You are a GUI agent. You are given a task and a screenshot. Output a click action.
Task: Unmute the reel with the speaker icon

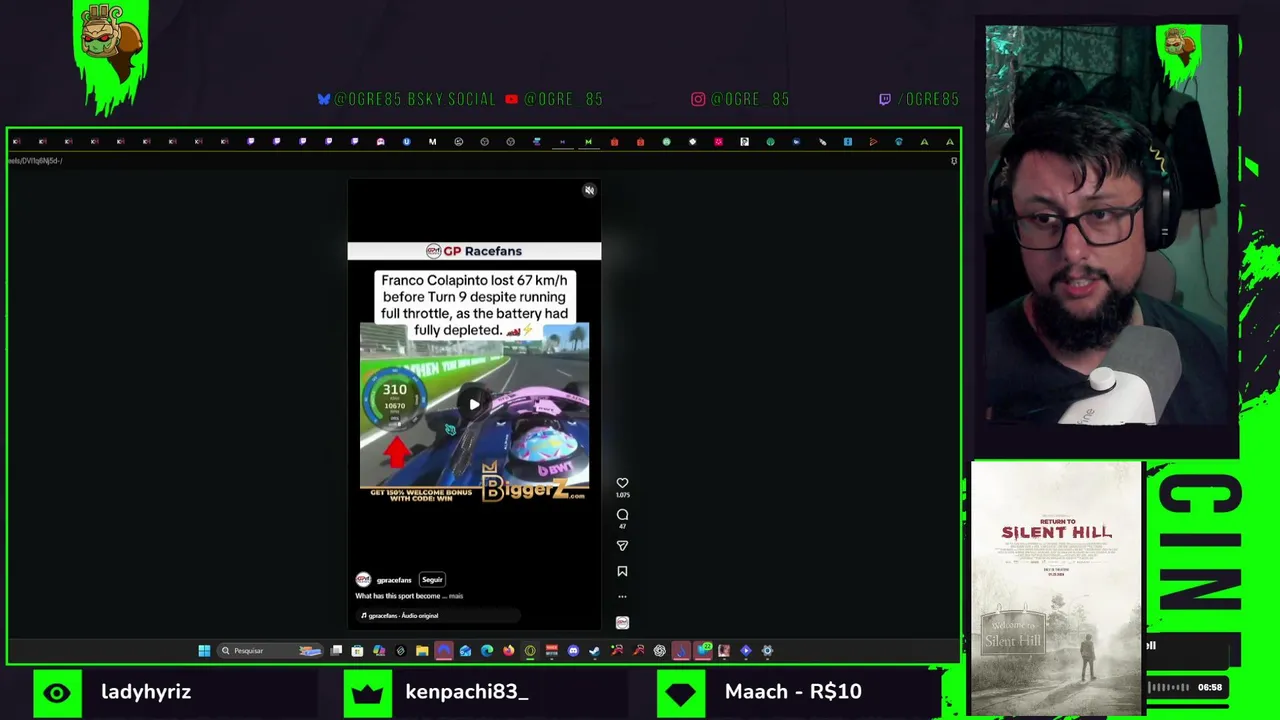pyautogui.click(x=589, y=190)
